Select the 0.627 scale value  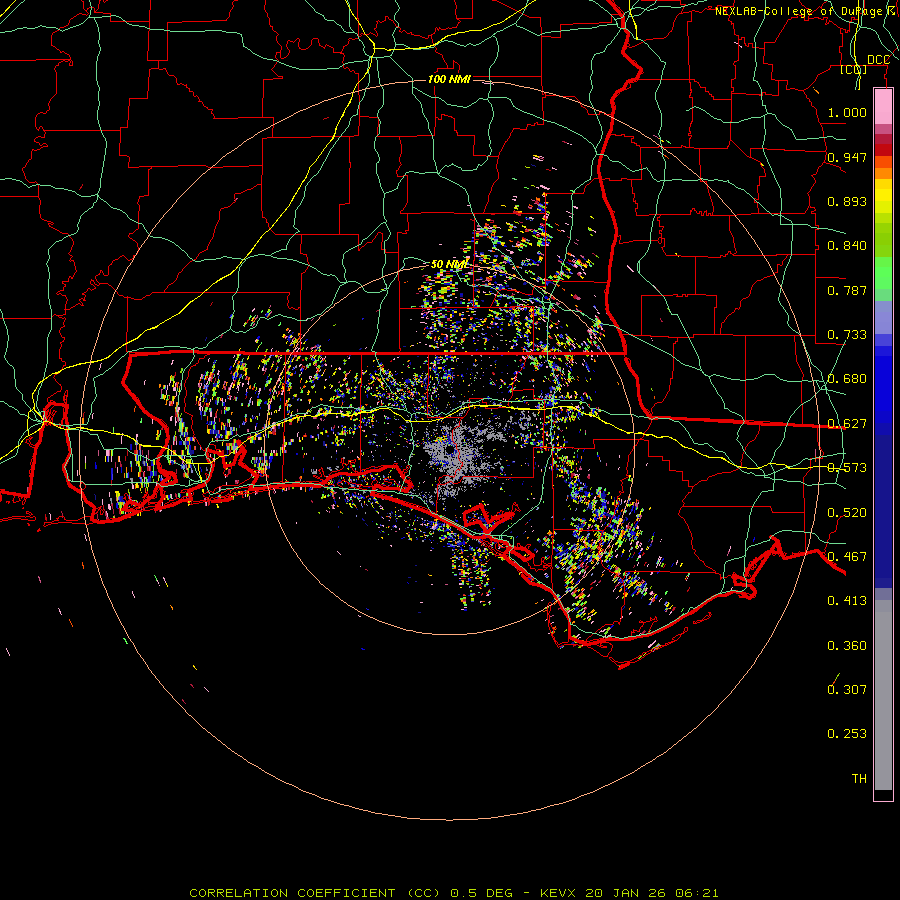(x=847, y=424)
